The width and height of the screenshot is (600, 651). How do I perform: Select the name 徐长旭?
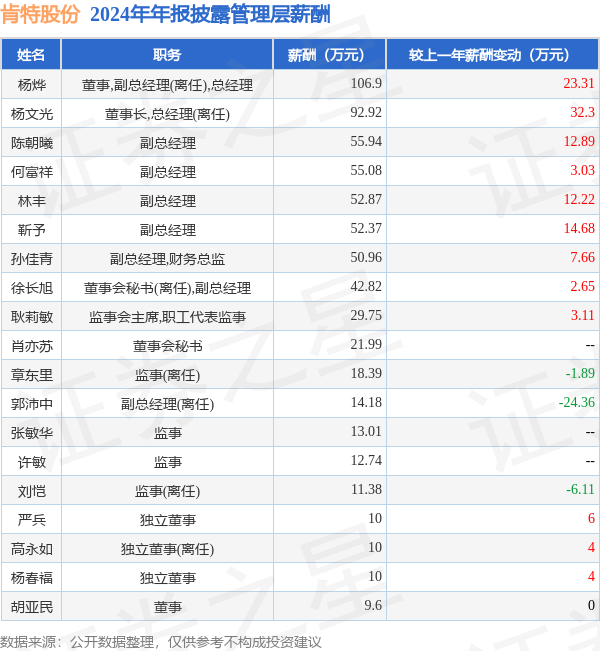pos(32,288)
